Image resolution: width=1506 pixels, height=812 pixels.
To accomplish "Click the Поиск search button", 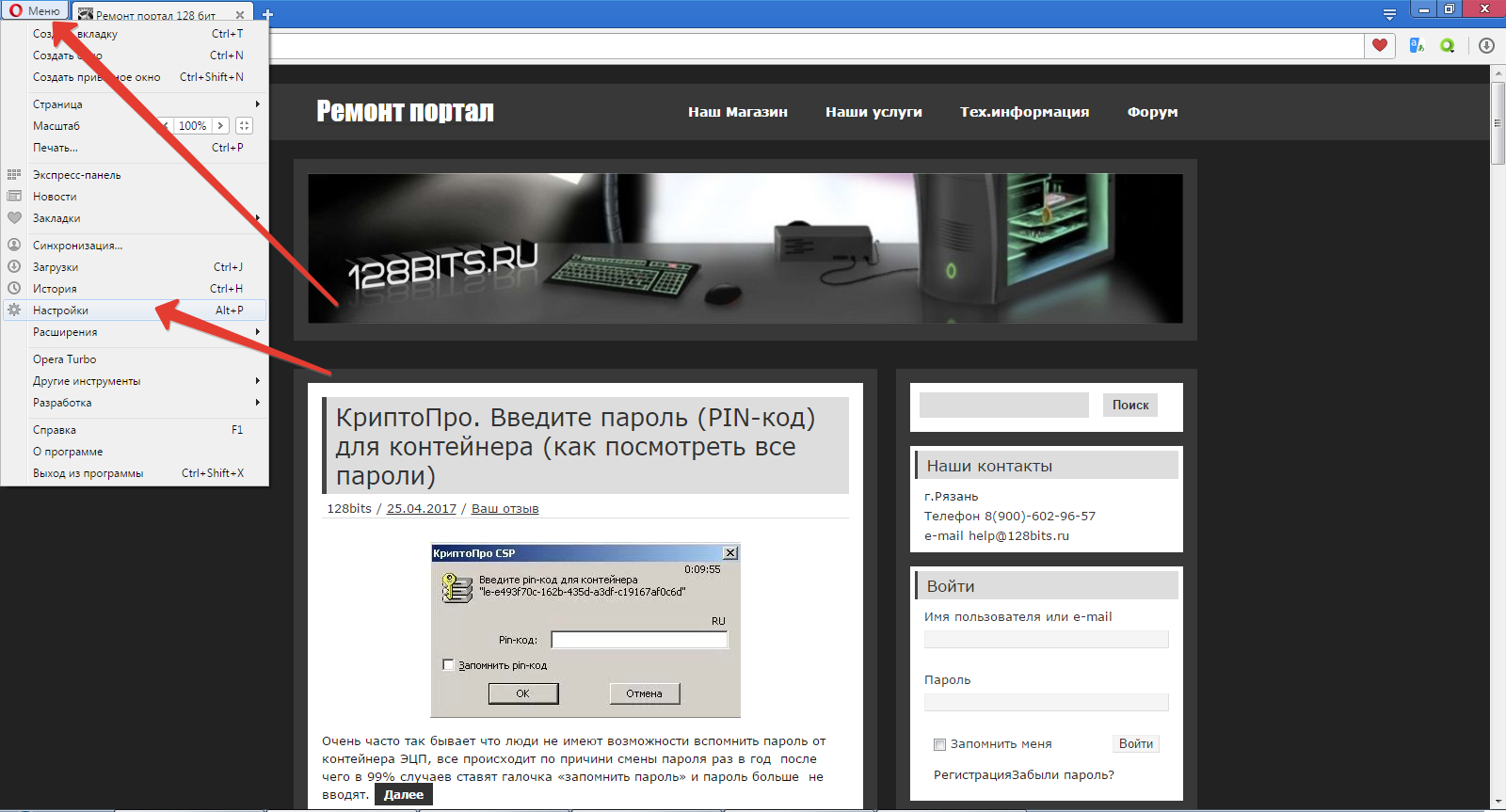I will (x=1130, y=405).
